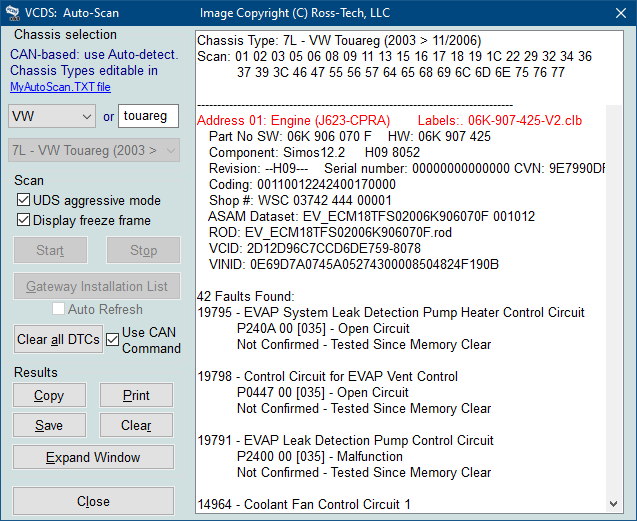The image size is (637, 521).
Task: Select the 'Address 01: Engine (J623-CPRA)' line
Action: coord(293,120)
